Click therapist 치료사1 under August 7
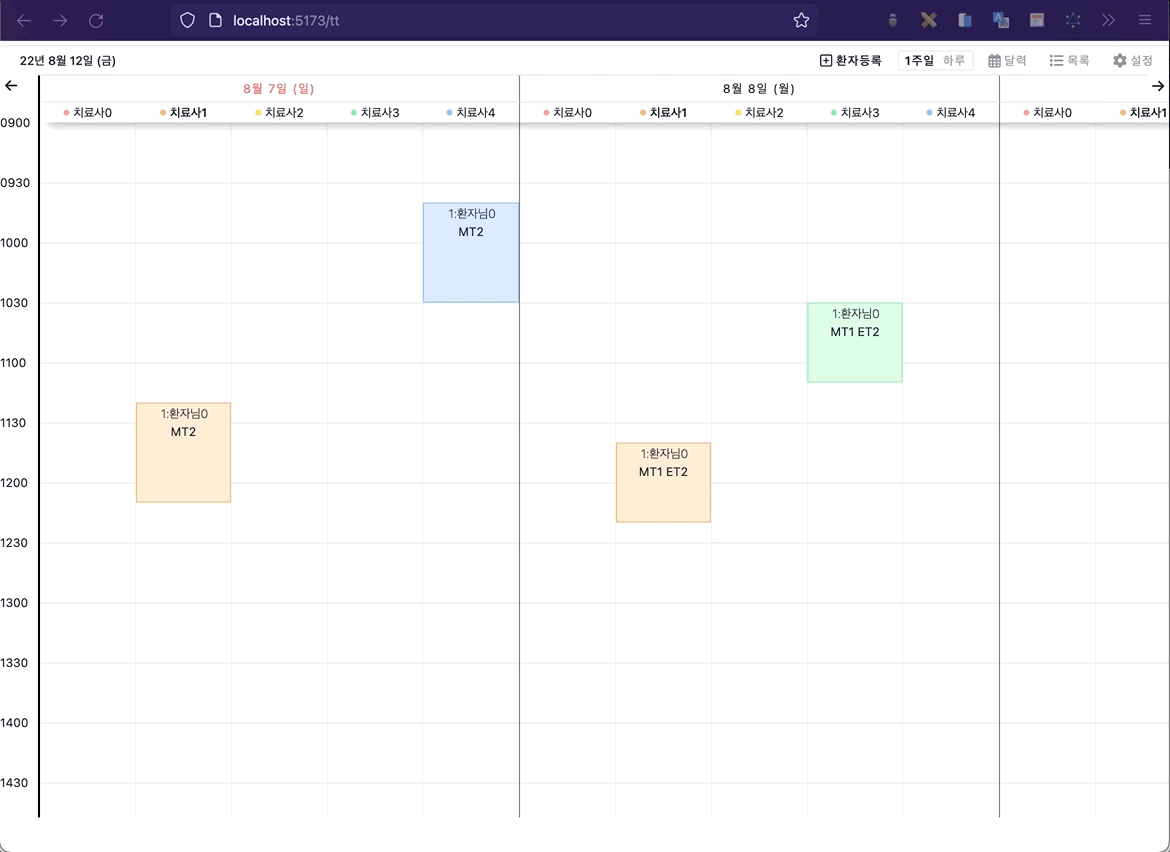 point(186,112)
